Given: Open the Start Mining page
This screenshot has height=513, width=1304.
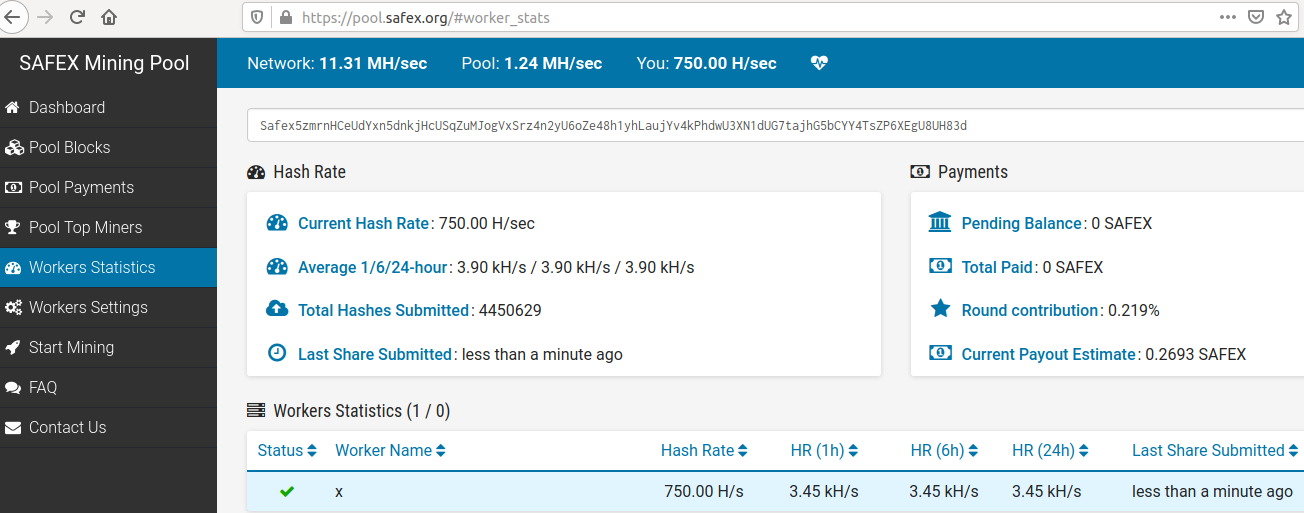Looking at the screenshot, I should (x=108, y=347).
